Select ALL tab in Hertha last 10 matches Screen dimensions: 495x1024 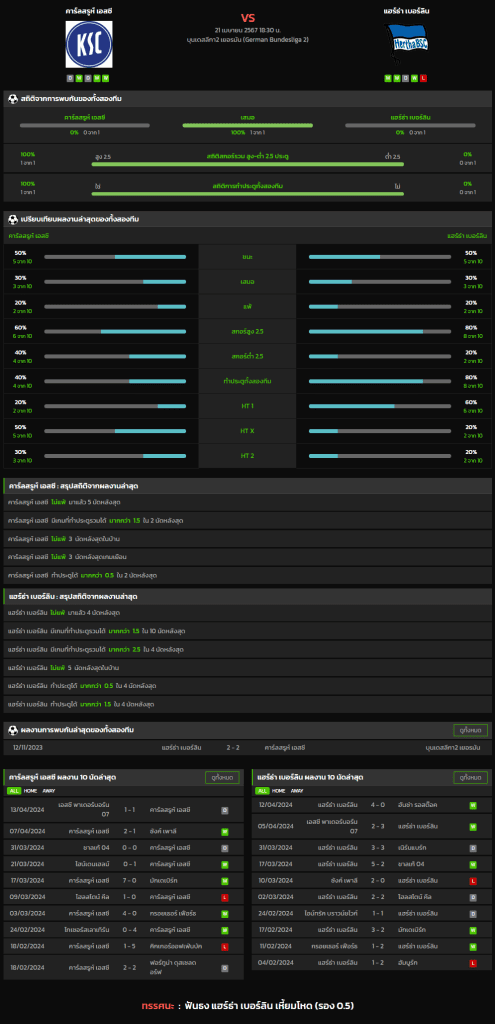coord(262,791)
